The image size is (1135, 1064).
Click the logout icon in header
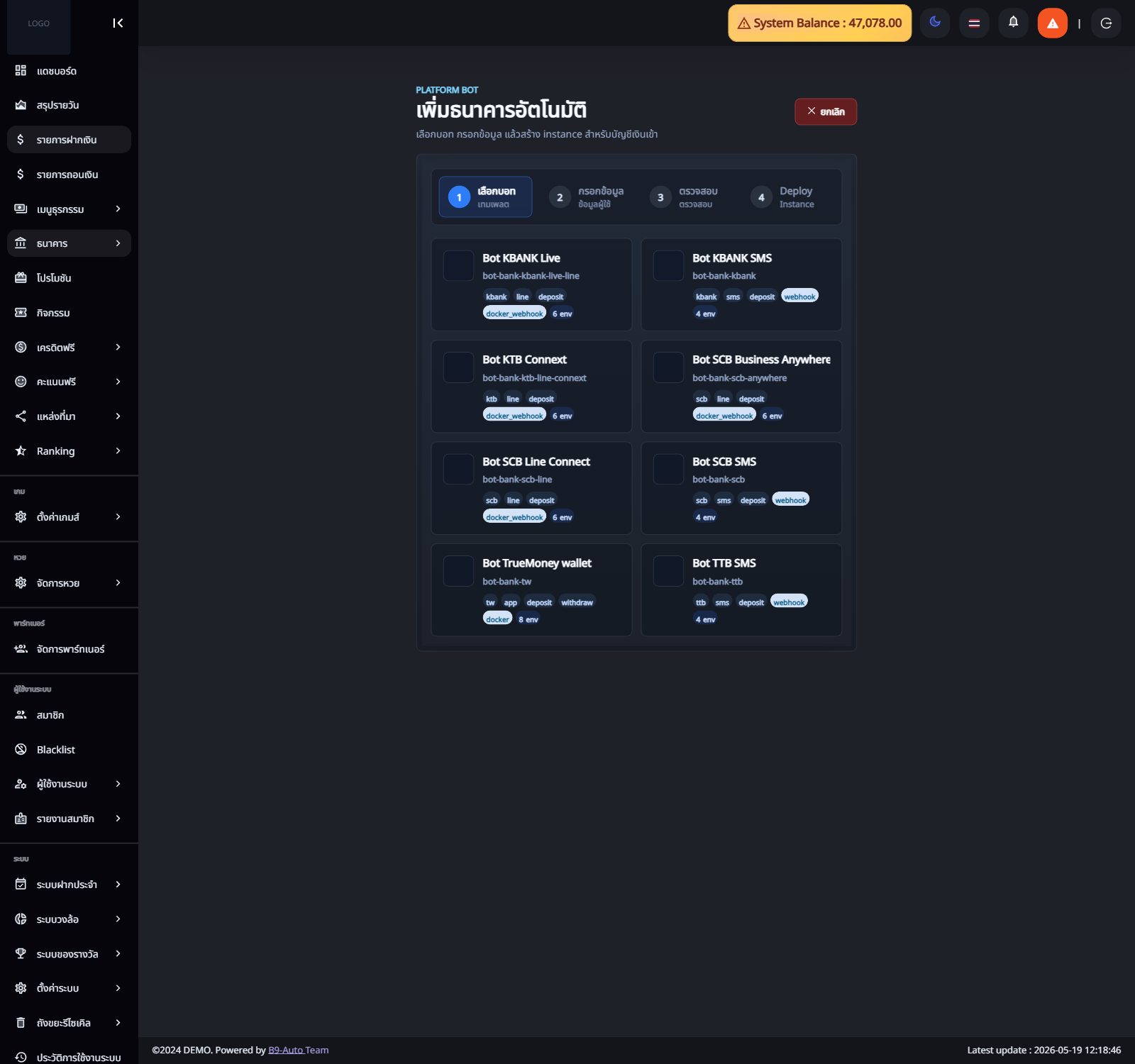[x=1106, y=23]
